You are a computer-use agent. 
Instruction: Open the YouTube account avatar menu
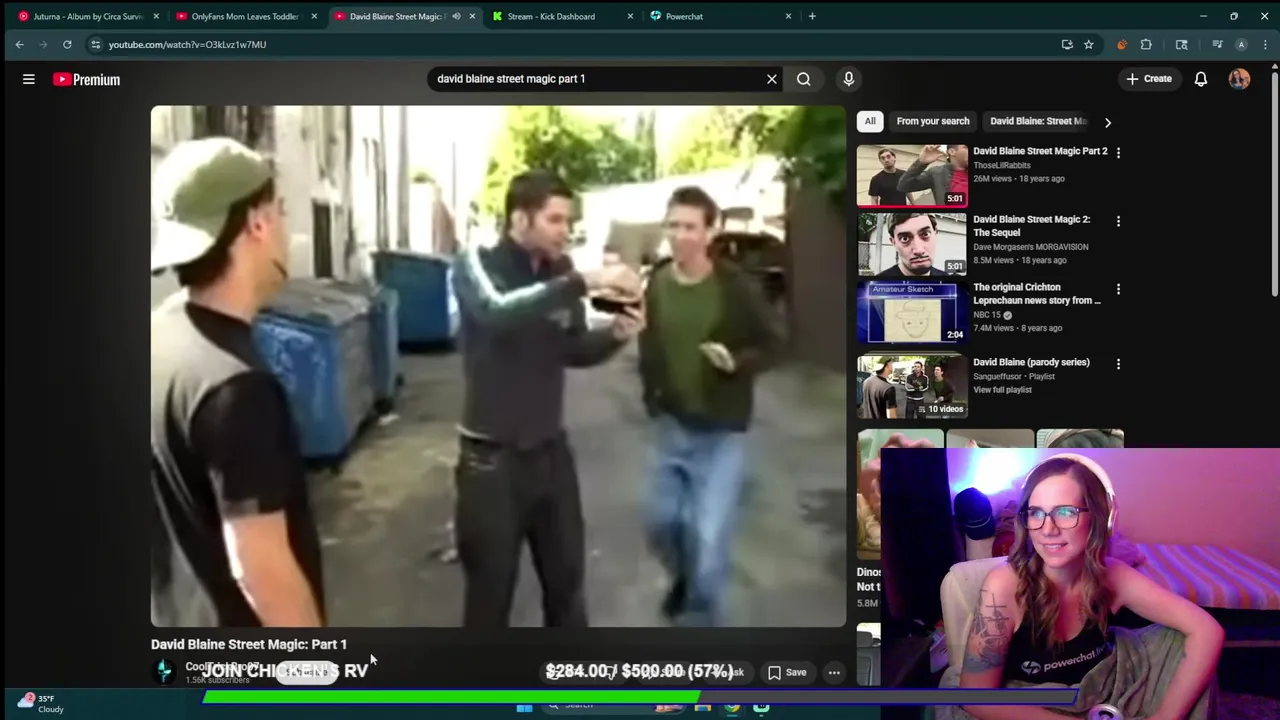coord(1240,79)
